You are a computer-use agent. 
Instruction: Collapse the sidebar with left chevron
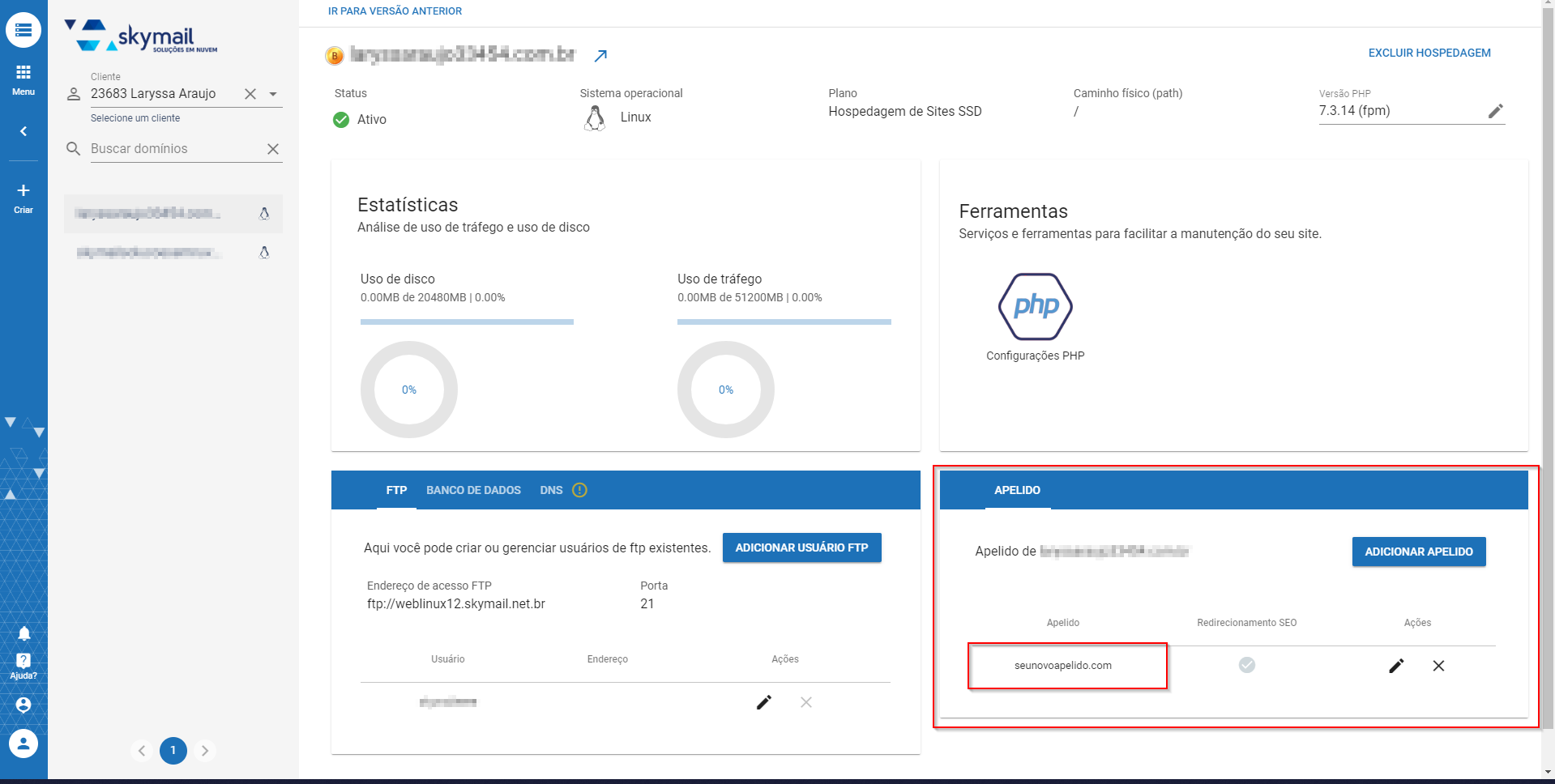[x=23, y=131]
